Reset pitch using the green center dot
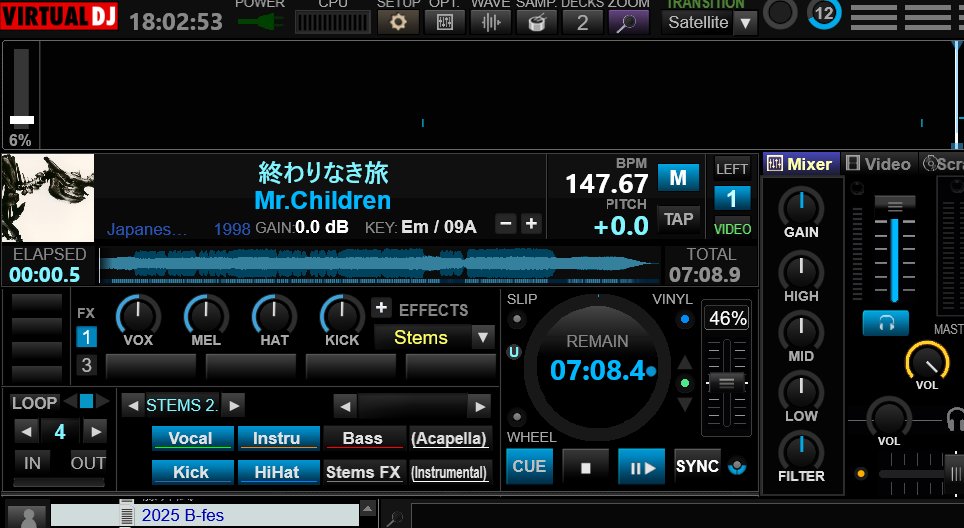 click(685, 384)
